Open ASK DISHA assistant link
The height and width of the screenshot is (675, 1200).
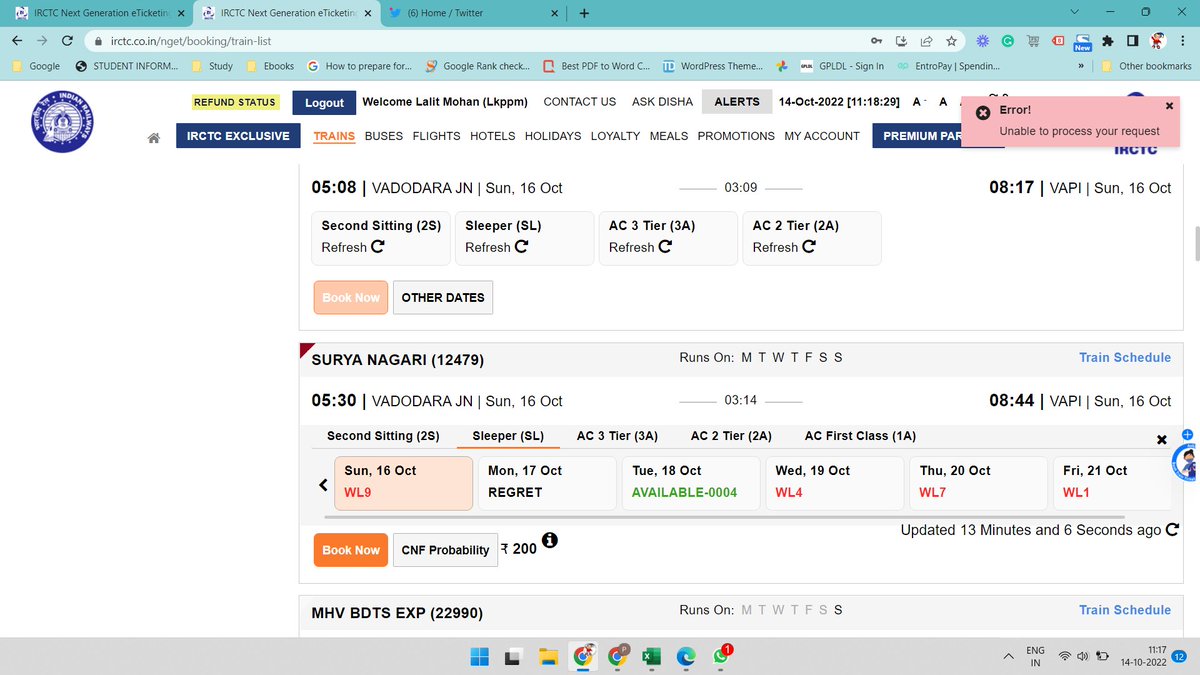pos(662,102)
